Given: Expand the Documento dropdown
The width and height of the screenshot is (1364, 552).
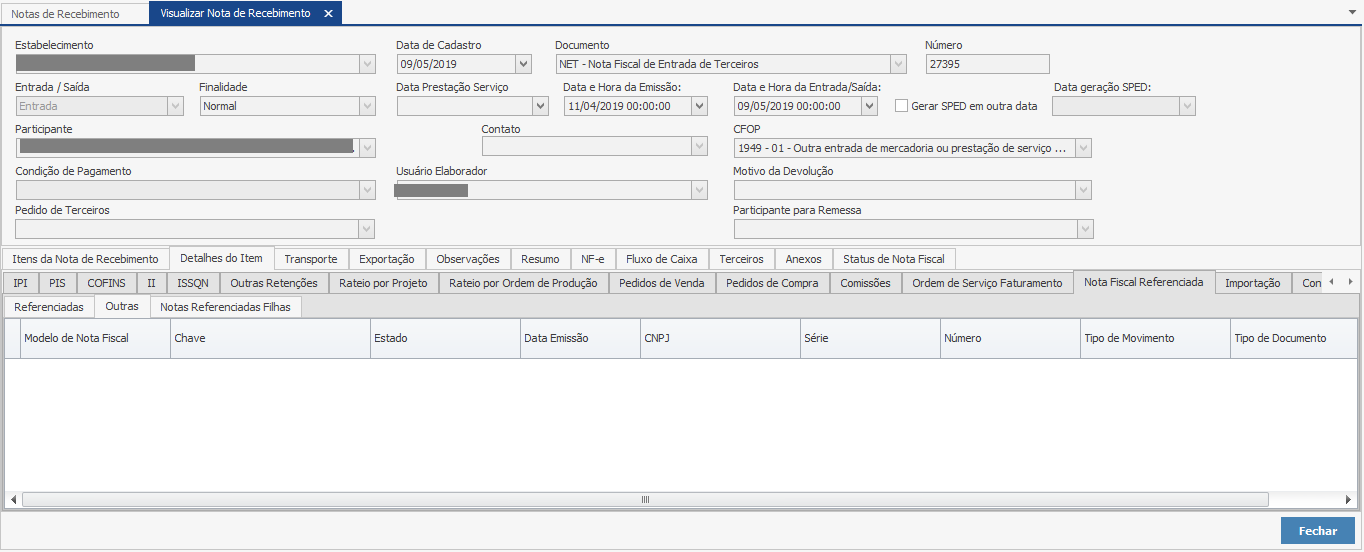Looking at the screenshot, I should (898, 64).
